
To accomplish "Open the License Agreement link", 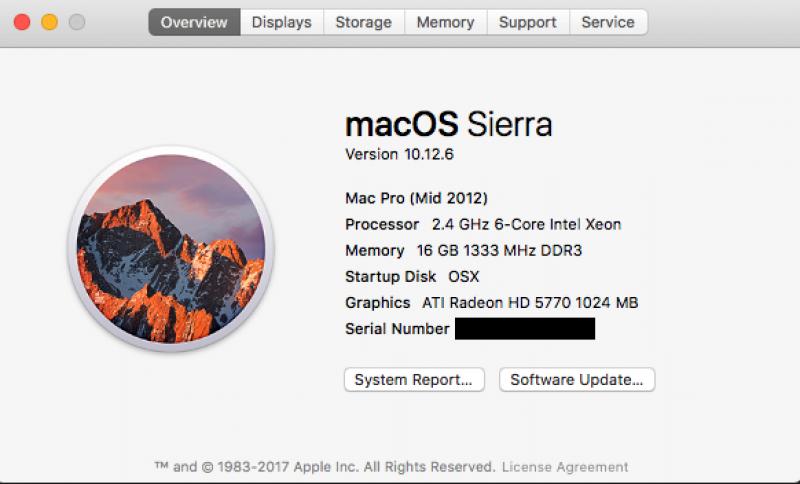I will point(565,467).
